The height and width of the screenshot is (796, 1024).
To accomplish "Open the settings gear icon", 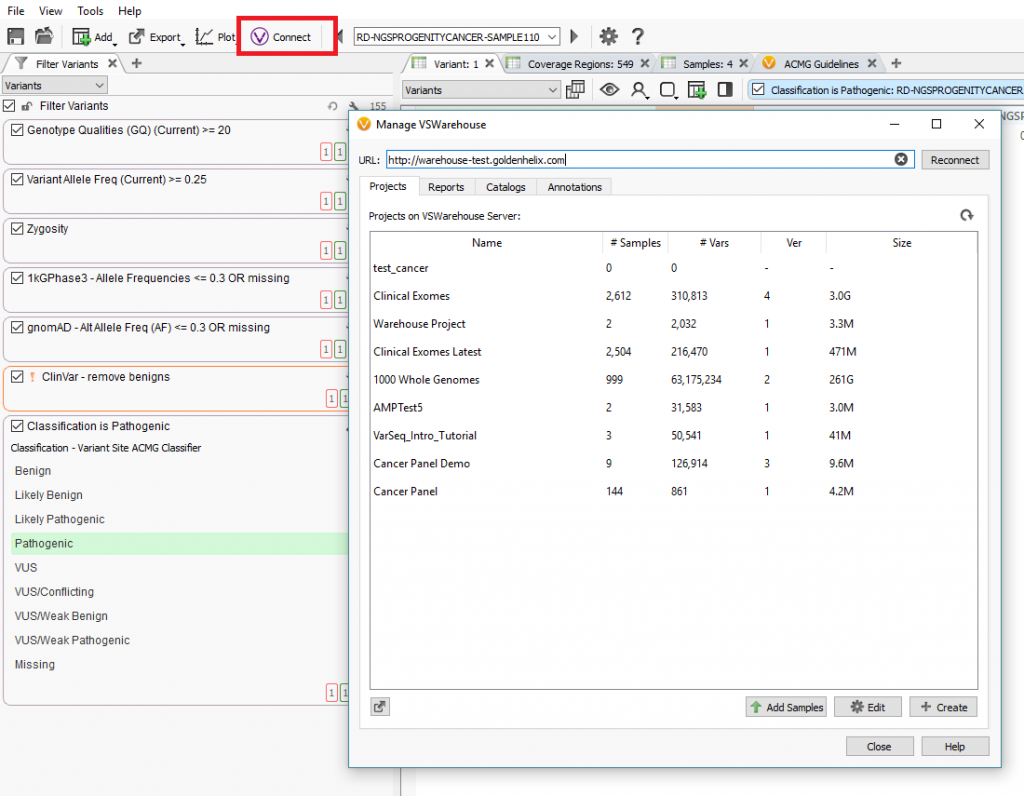I will pyautogui.click(x=608, y=36).
